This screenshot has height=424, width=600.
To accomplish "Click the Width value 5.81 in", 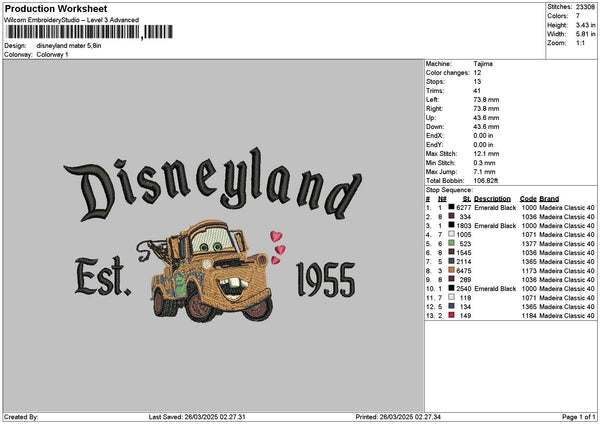I will 585,34.
